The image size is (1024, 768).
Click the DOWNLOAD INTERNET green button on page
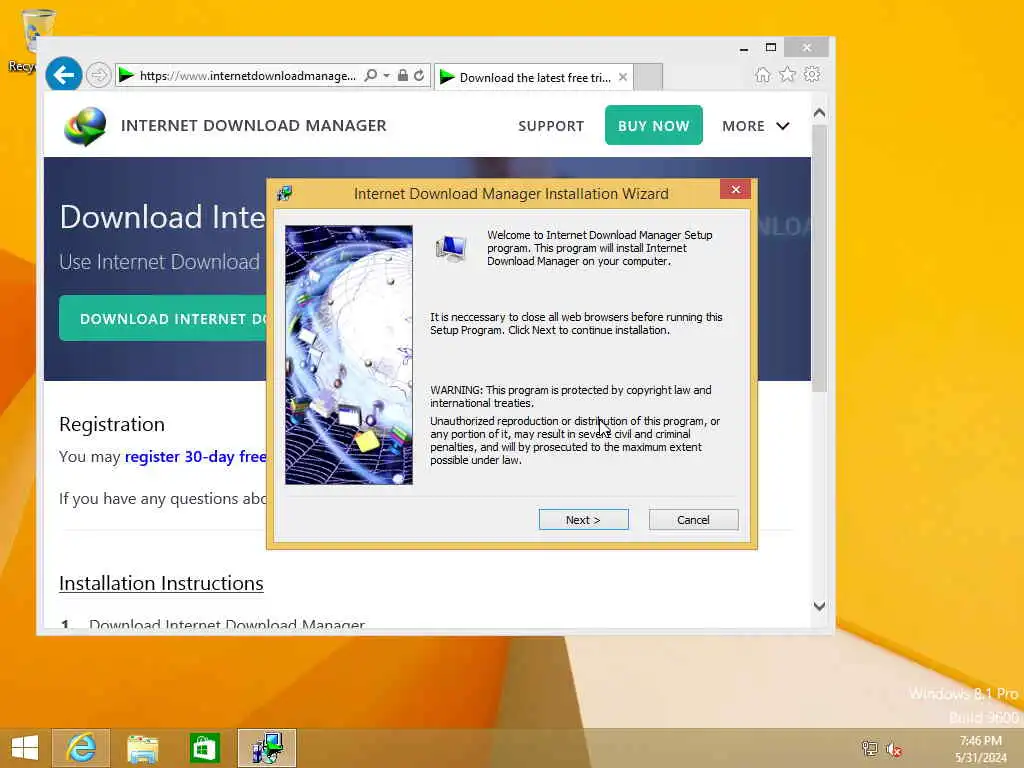(x=163, y=318)
